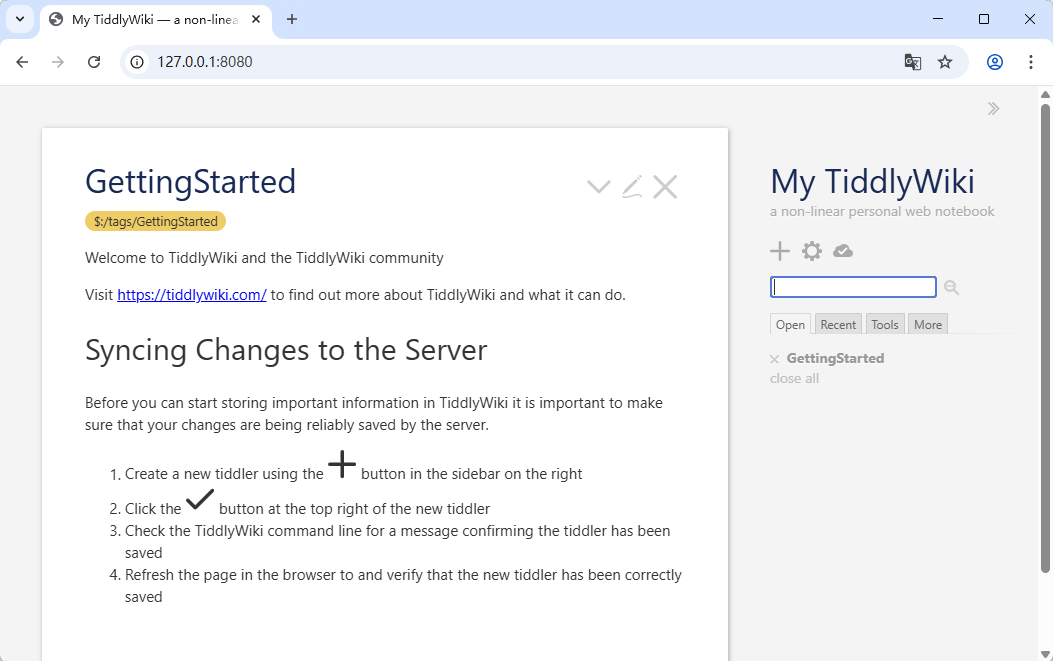Screen dimensions: 1053x661
Task: Edit the GettingStarted tiddler with pencil icon
Action: 632,187
